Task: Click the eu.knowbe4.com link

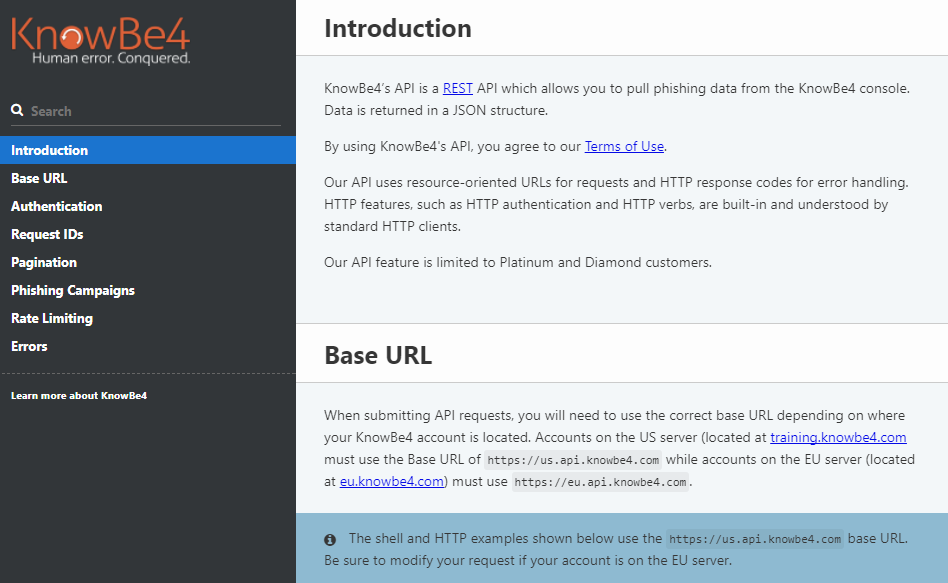Action: [x=392, y=481]
